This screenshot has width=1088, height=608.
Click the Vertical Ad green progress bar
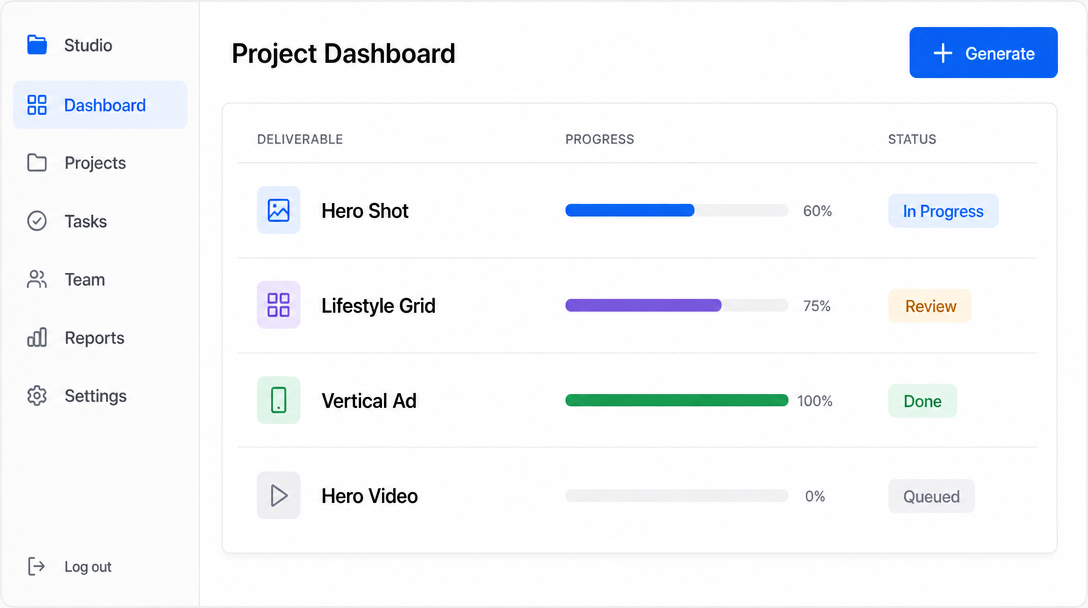[x=677, y=400]
